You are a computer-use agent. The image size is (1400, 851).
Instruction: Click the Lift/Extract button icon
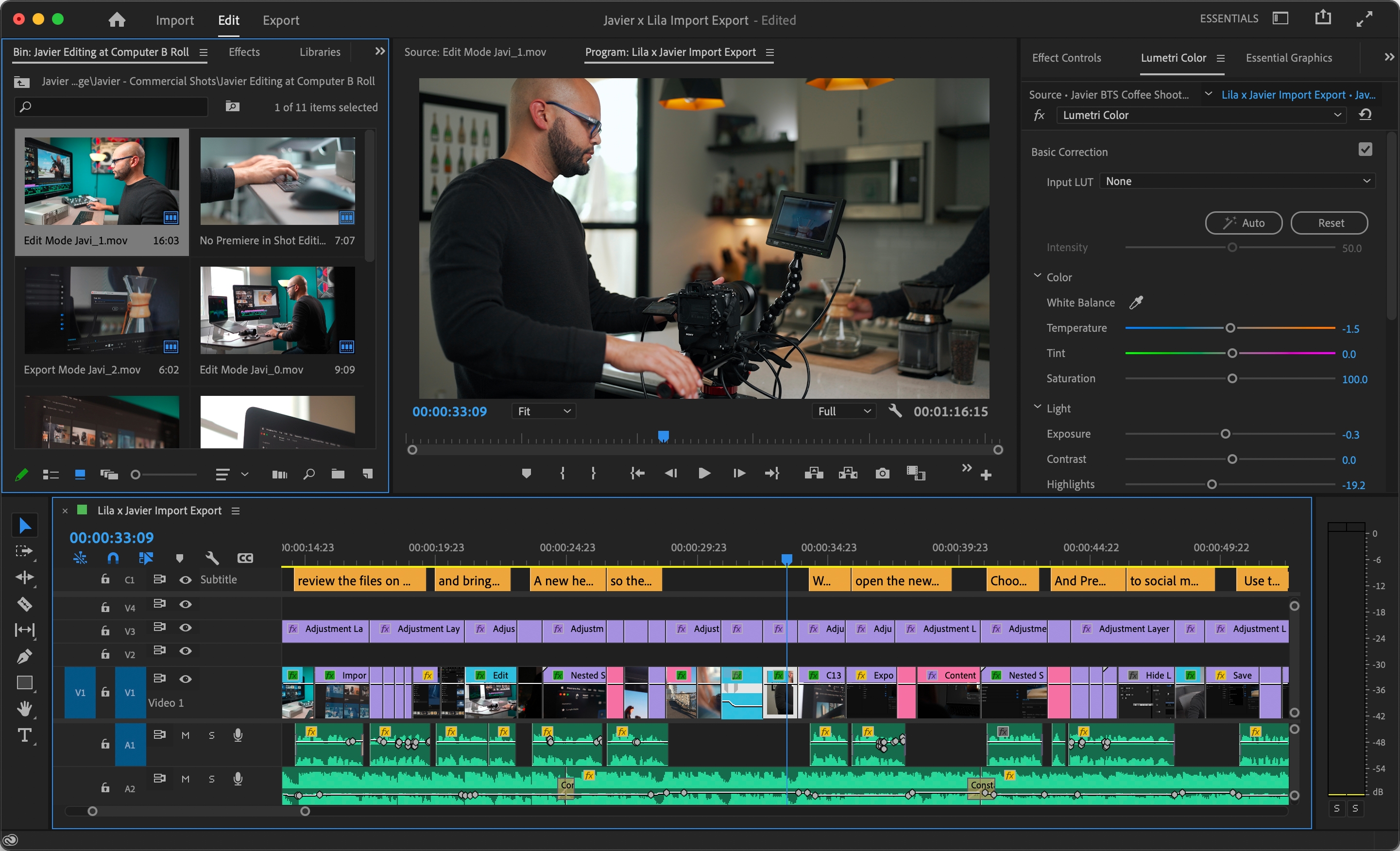coord(820,473)
